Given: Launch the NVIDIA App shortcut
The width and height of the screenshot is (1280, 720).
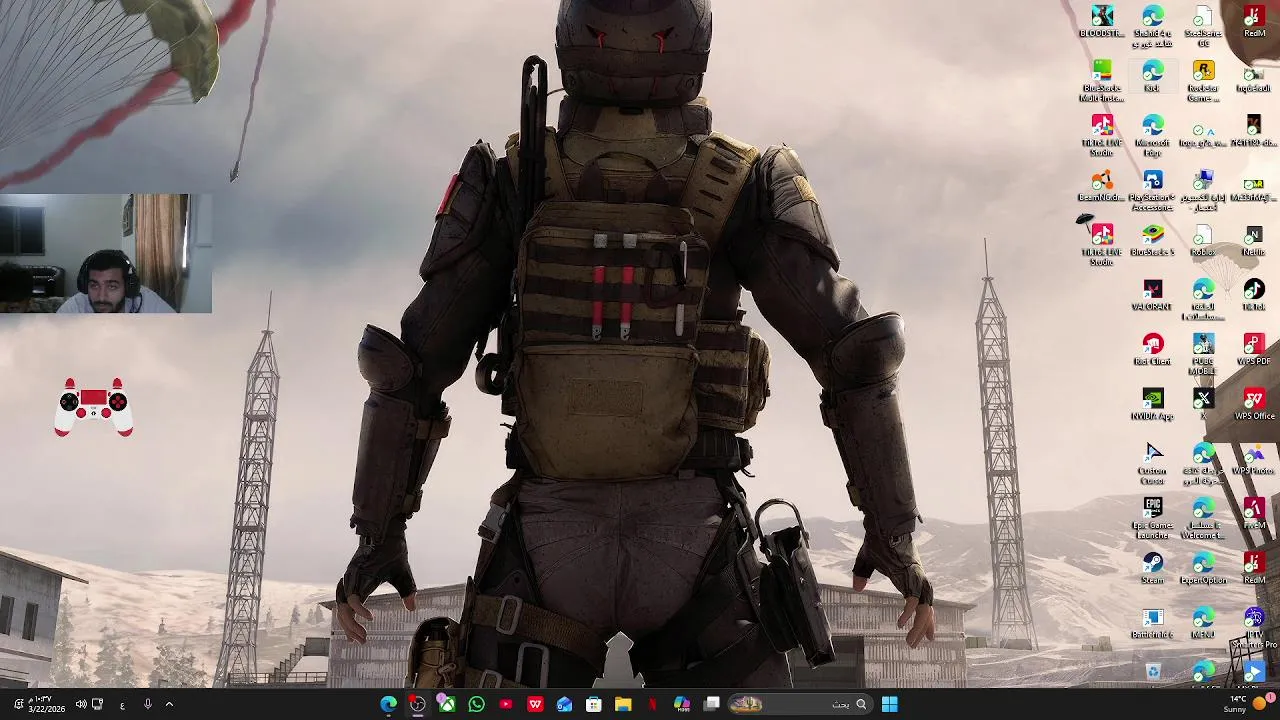Looking at the screenshot, I should 1152,404.
